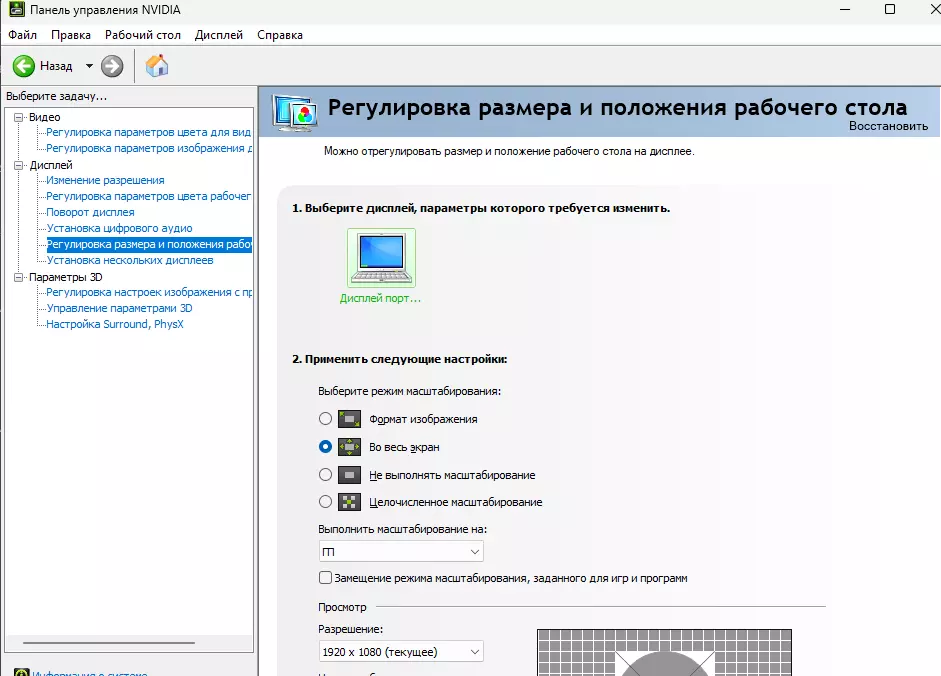This screenshot has width=941, height=676.
Task: Open Управление параметрами 3D task
Action: coord(119,308)
